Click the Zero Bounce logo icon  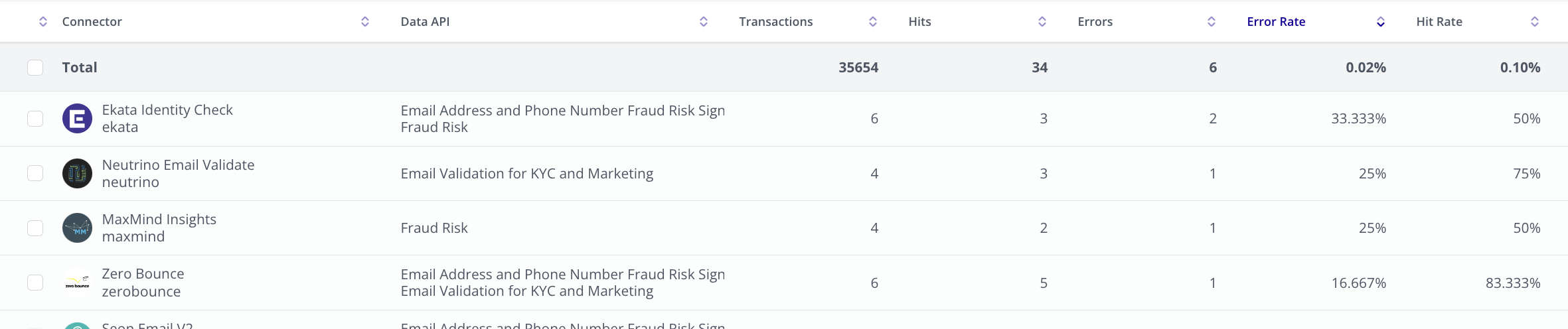[x=77, y=283]
